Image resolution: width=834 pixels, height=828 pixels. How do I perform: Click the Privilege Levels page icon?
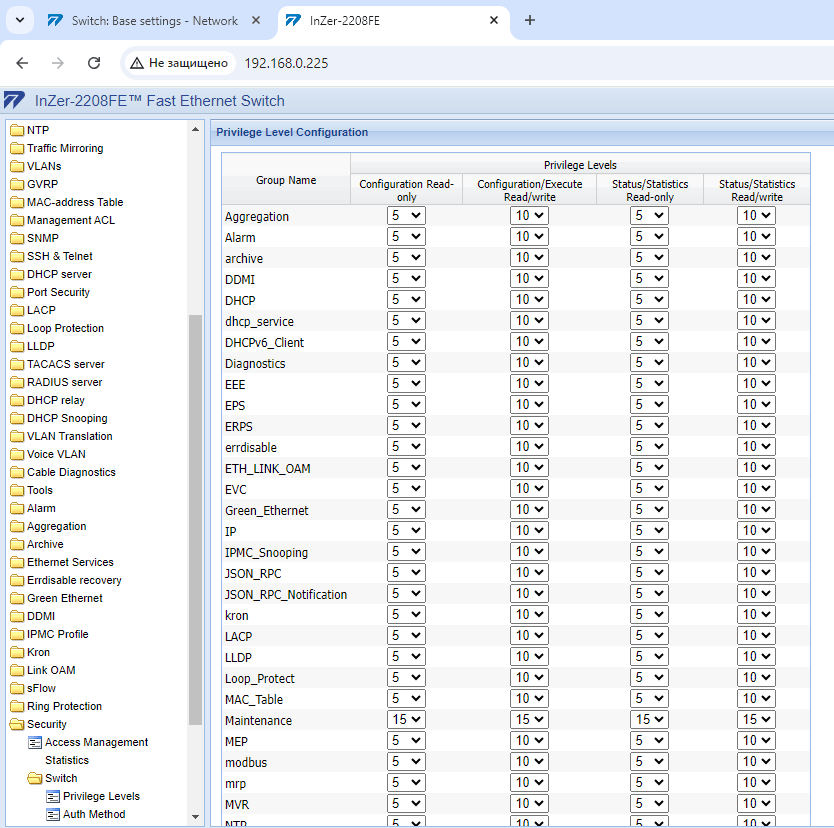[53, 797]
